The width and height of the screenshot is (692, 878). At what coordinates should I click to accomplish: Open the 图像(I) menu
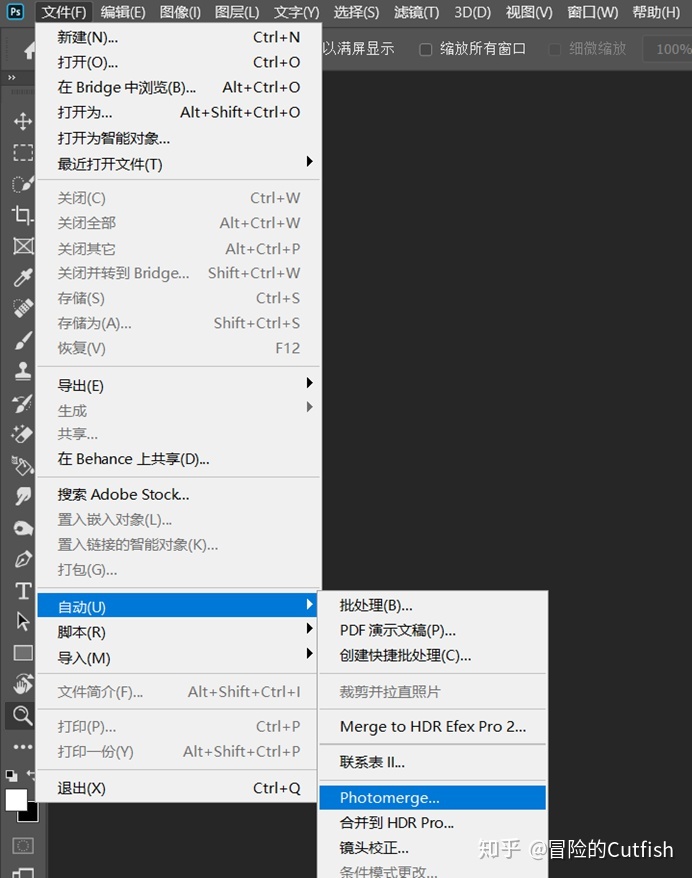coord(180,12)
